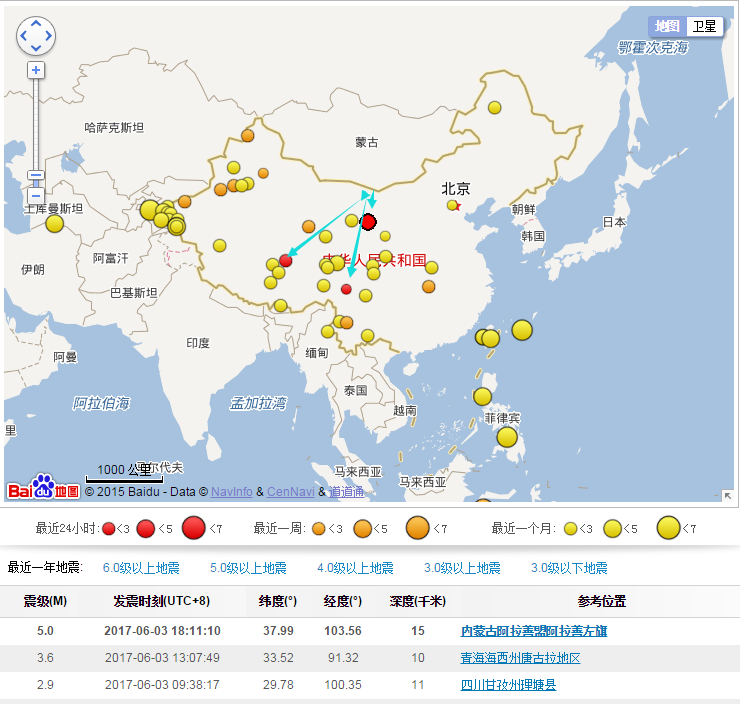740x704 pixels.
Task: Click the orange marker on the northern Xinjiang border
Action: [x=248, y=136]
